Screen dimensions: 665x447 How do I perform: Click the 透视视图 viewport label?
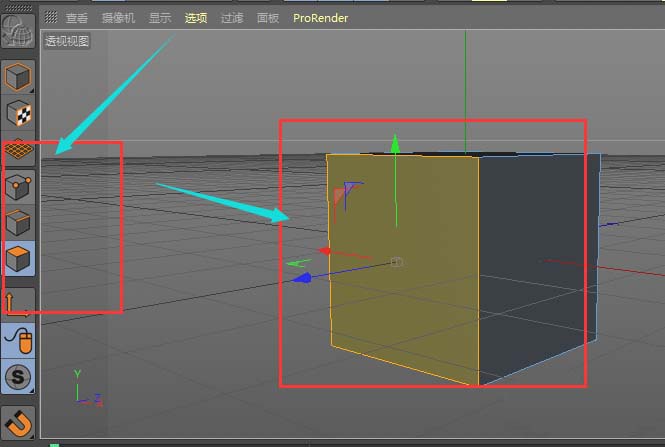pyautogui.click(x=67, y=41)
